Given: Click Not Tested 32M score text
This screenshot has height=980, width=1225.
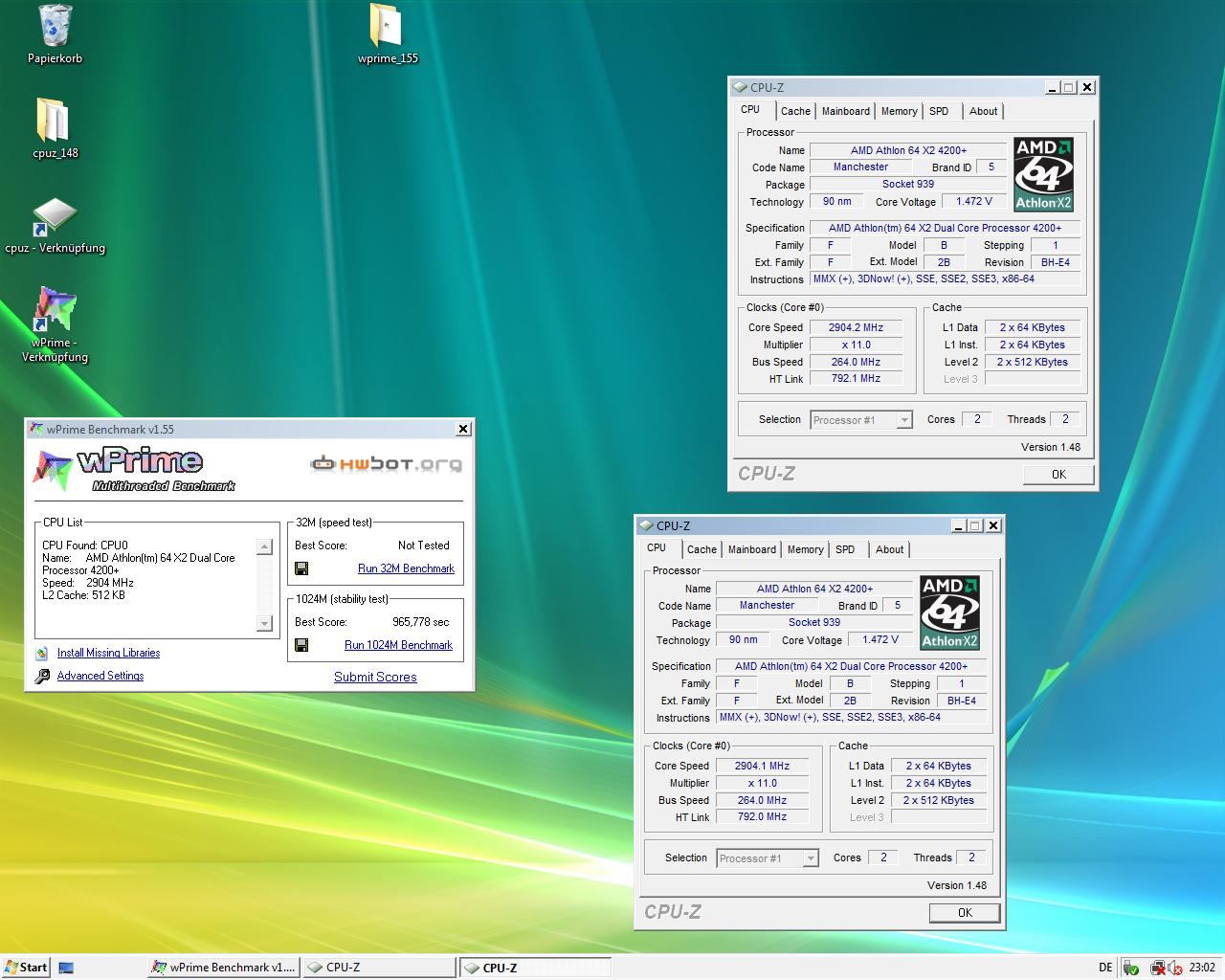Looking at the screenshot, I should tap(423, 546).
